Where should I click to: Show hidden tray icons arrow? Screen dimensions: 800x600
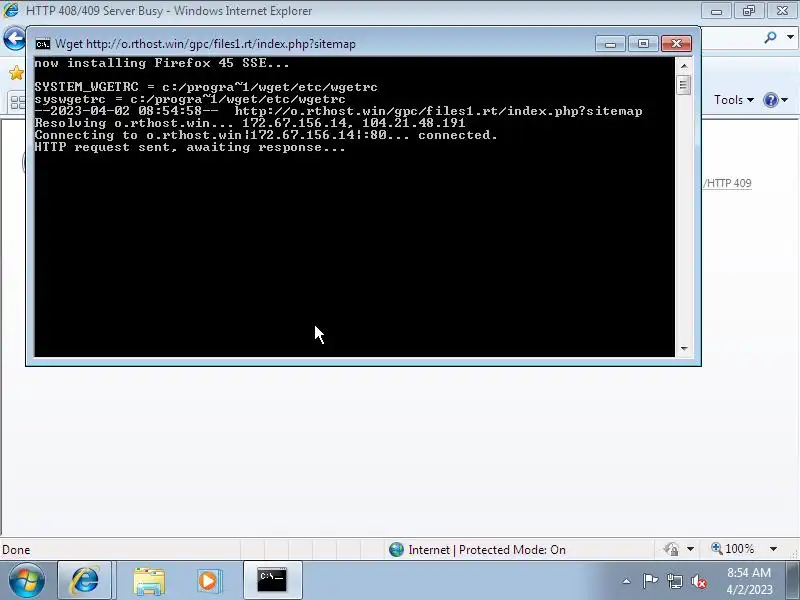pyautogui.click(x=626, y=581)
